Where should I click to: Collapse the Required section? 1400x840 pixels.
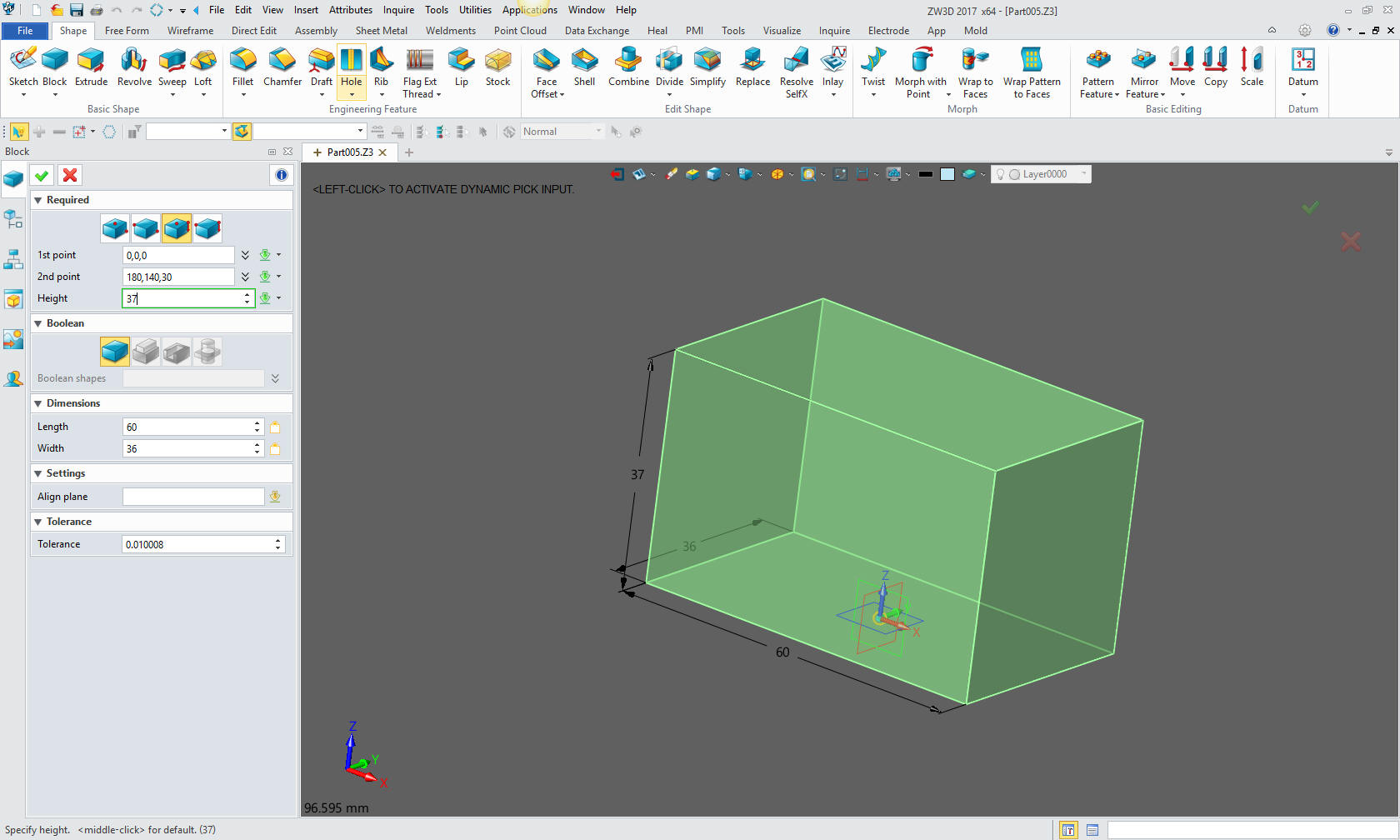[x=38, y=200]
